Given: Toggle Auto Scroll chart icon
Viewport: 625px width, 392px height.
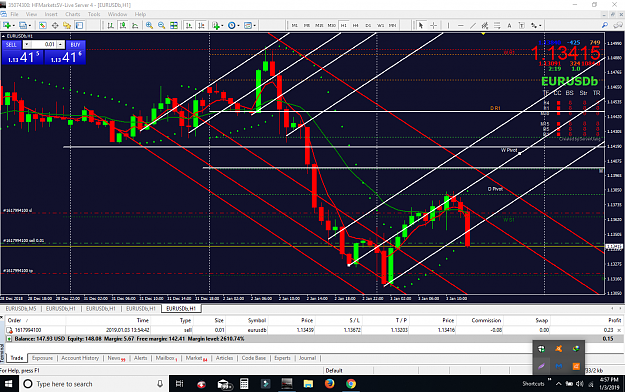Looking at the screenshot, I should pyautogui.click(x=189, y=26).
